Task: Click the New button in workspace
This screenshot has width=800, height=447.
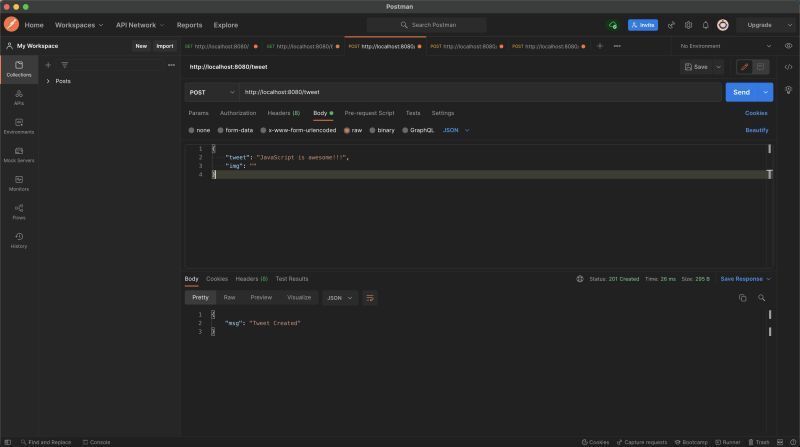Action: pyautogui.click(x=141, y=46)
